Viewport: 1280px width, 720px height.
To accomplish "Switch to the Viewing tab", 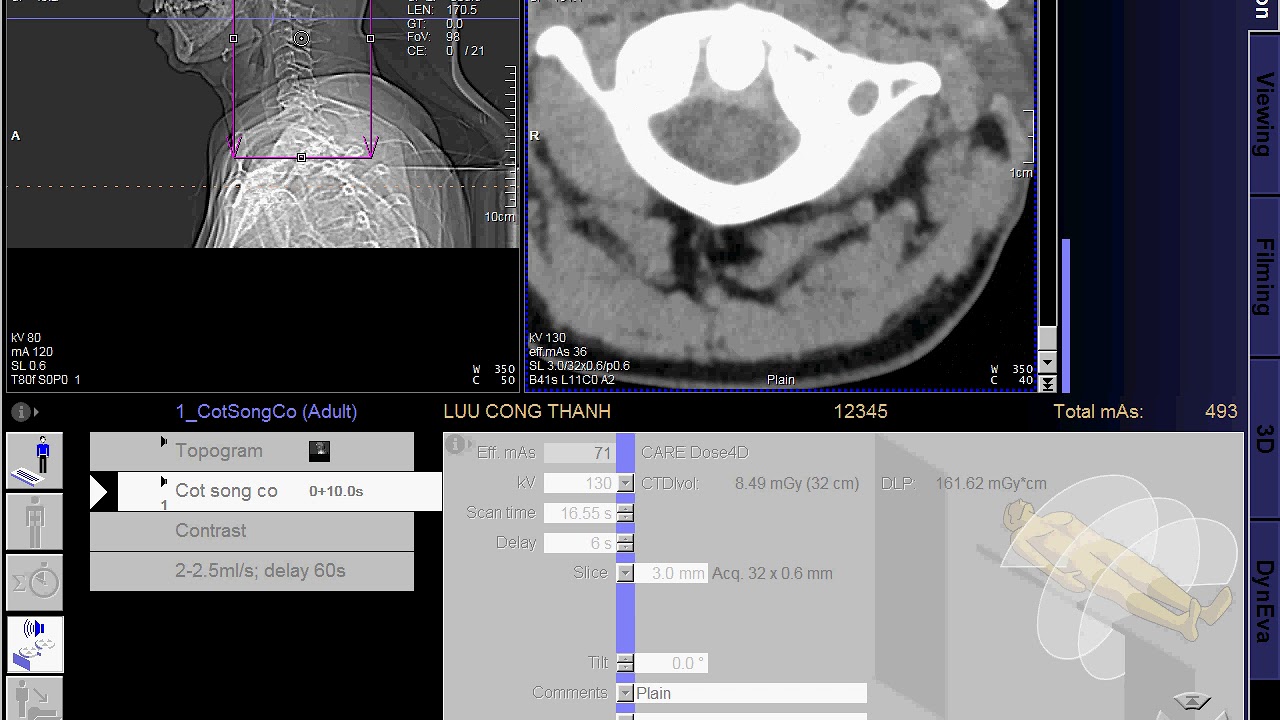I will click(x=1264, y=113).
